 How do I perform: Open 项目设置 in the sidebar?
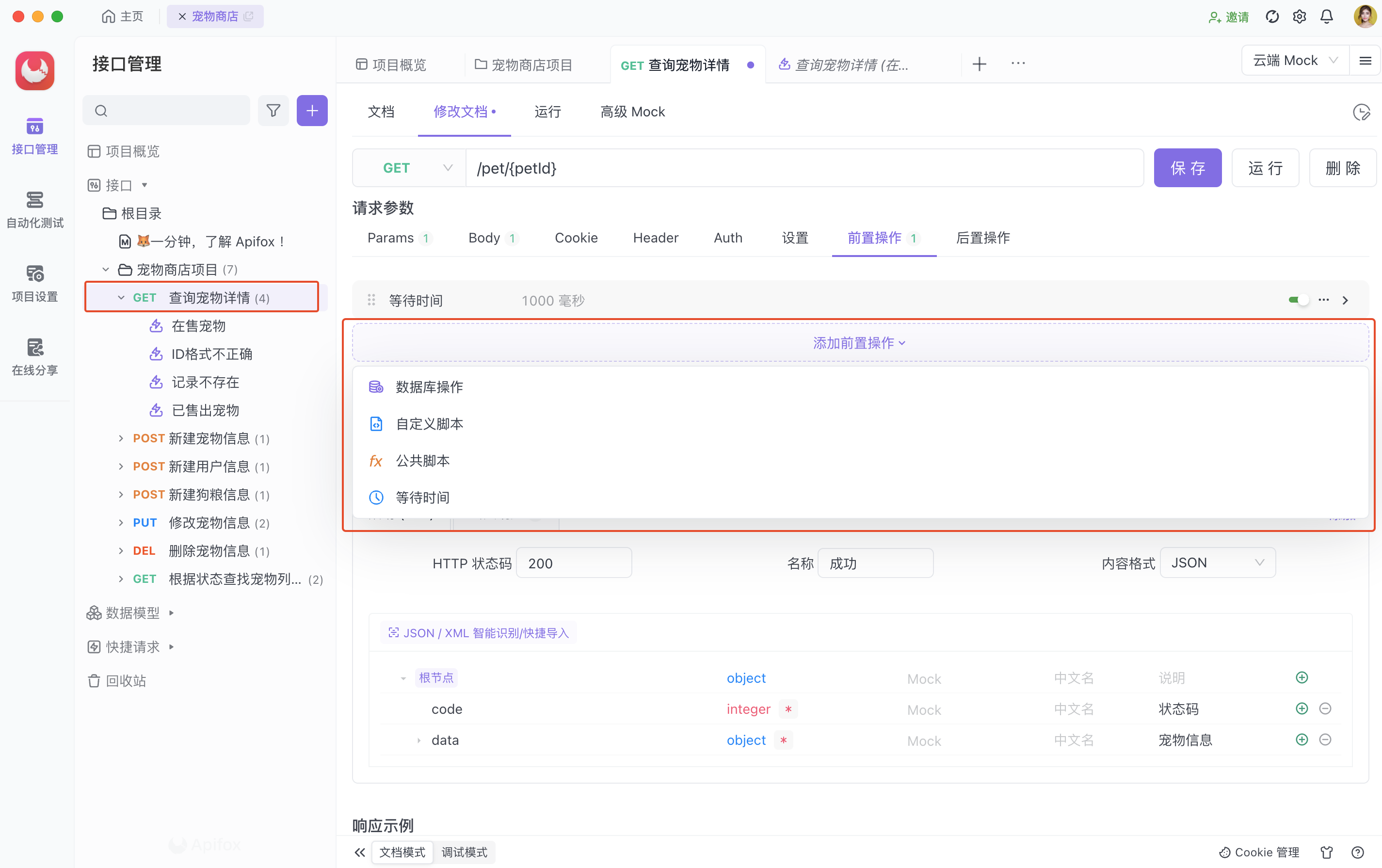[34, 283]
